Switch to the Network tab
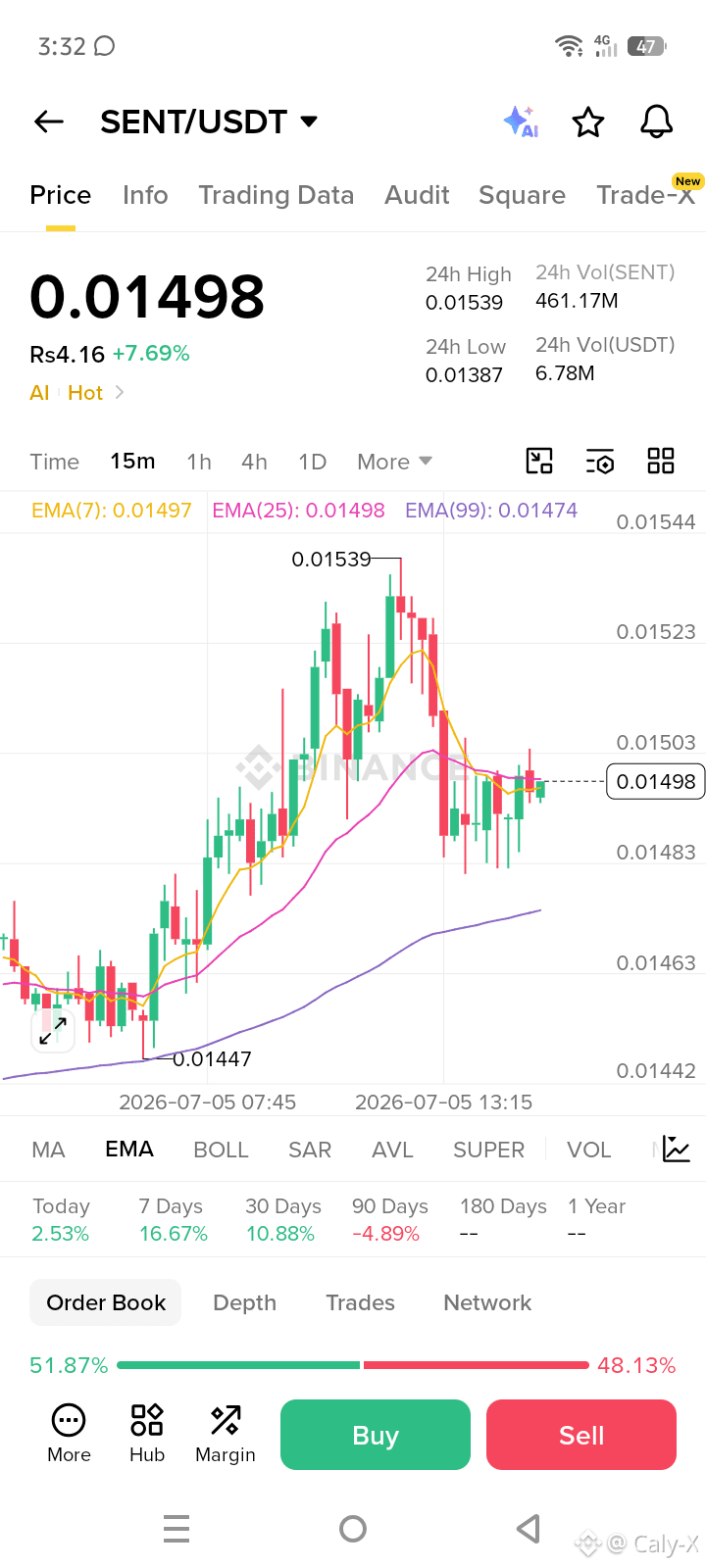 tap(487, 1302)
